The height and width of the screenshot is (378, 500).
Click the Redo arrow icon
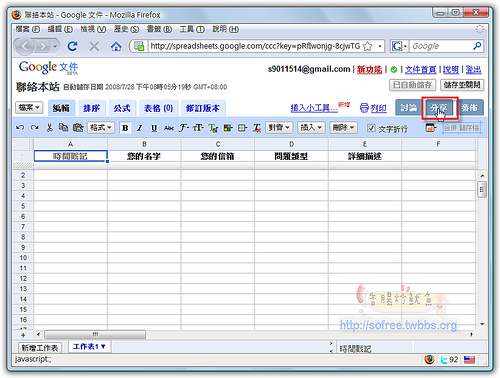[x=35, y=128]
